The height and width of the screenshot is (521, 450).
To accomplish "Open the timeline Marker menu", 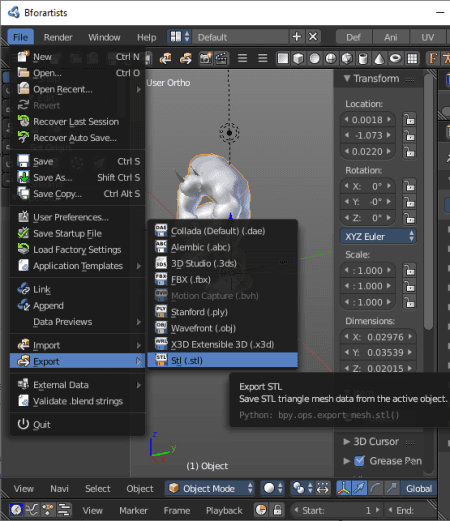I will 133,510.
